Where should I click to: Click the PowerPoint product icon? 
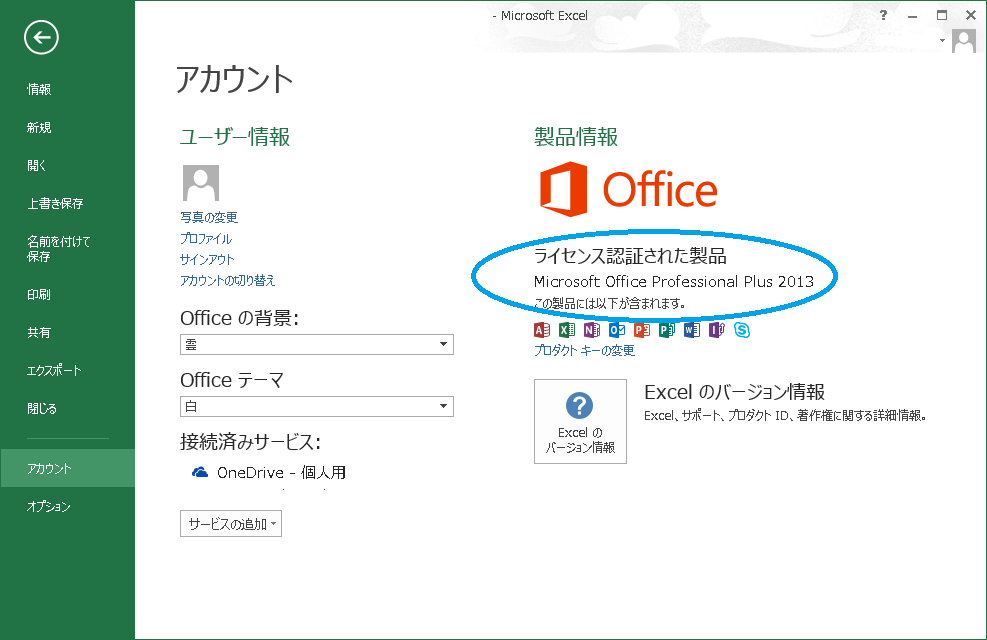click(642, 330)
